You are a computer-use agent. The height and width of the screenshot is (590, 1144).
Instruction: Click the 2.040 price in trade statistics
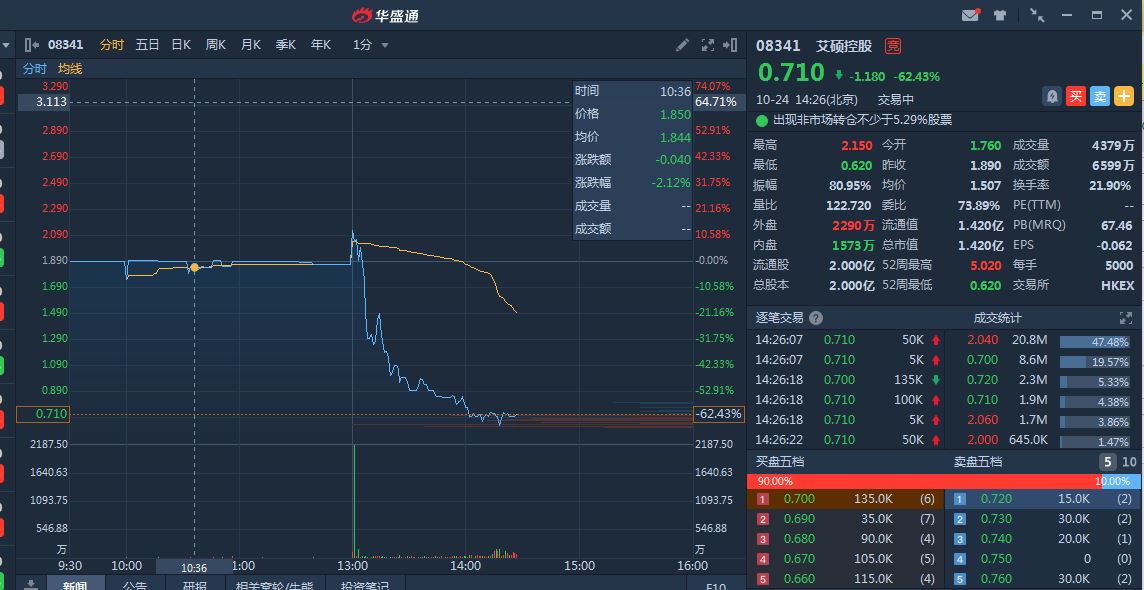coord(983,340)
